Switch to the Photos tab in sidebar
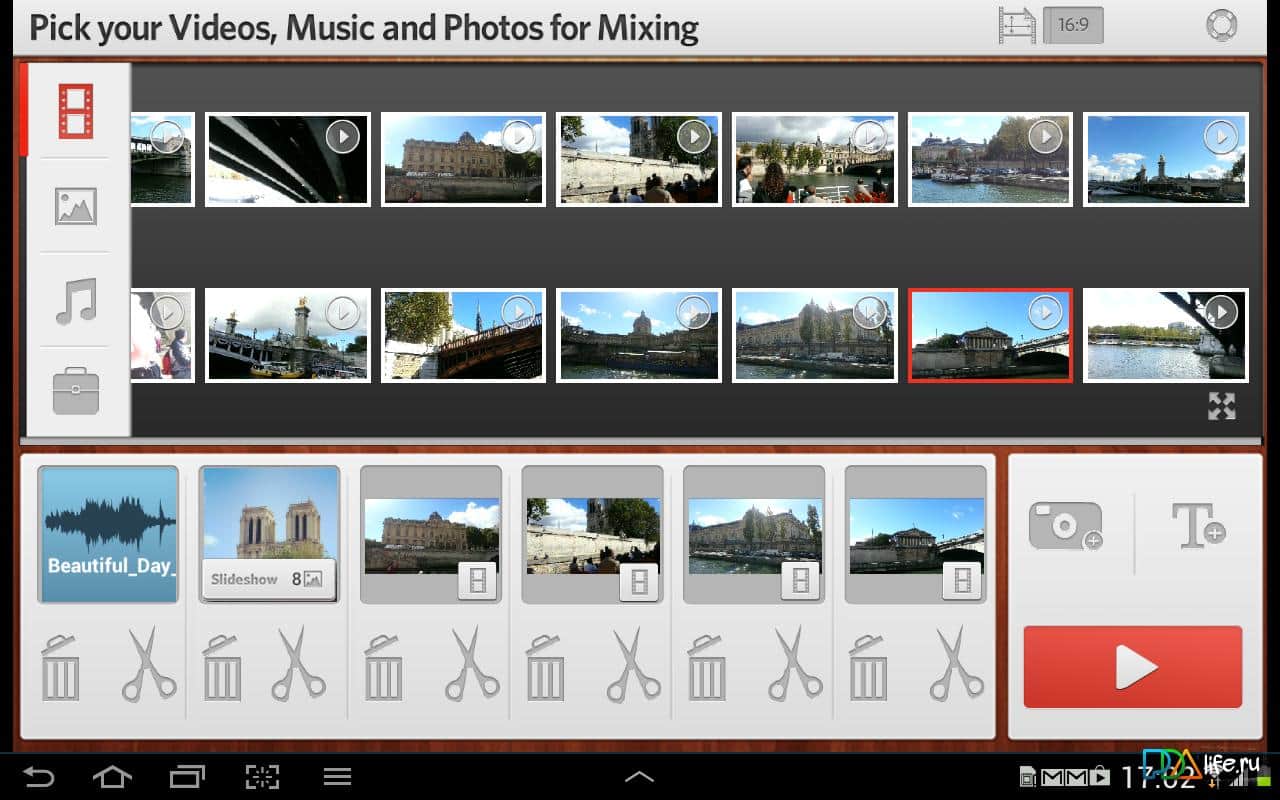The width and height of the screenshot is (1280, 800). pos(76,206)
